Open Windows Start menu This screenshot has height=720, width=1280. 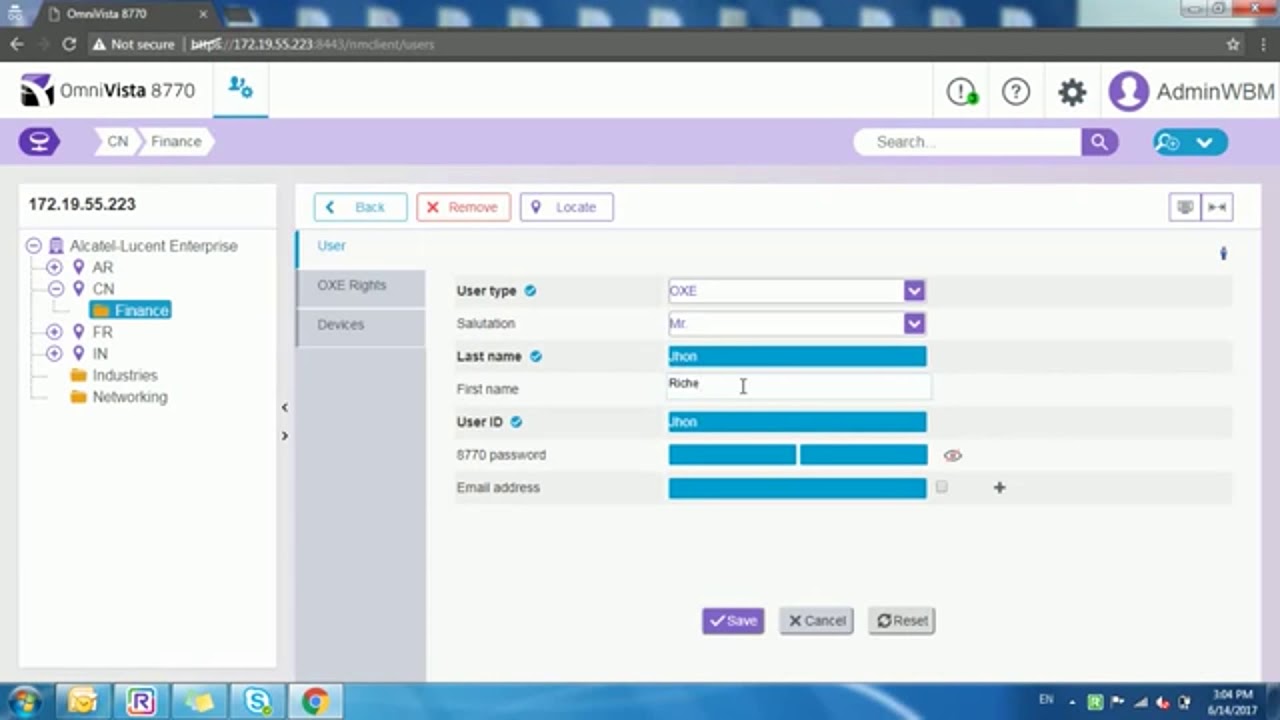(24, 702)
